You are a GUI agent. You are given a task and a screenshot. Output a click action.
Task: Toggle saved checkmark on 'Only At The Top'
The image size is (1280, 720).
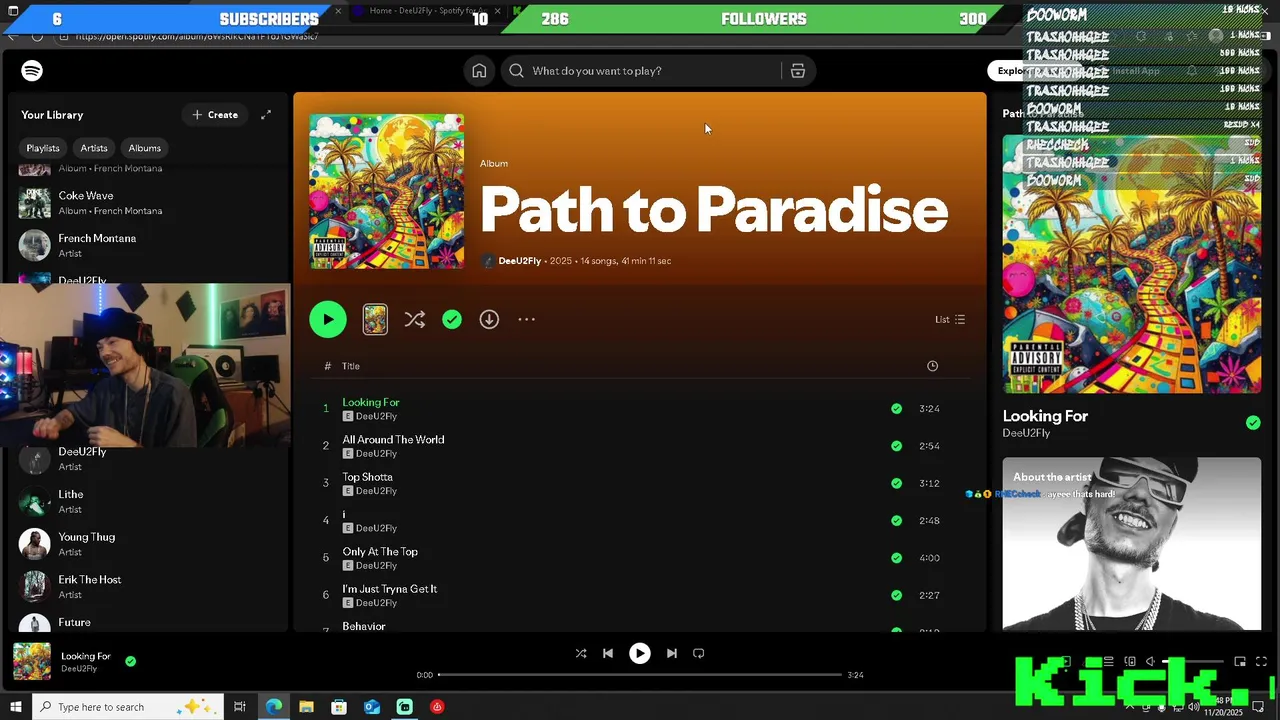coord(896,558)
